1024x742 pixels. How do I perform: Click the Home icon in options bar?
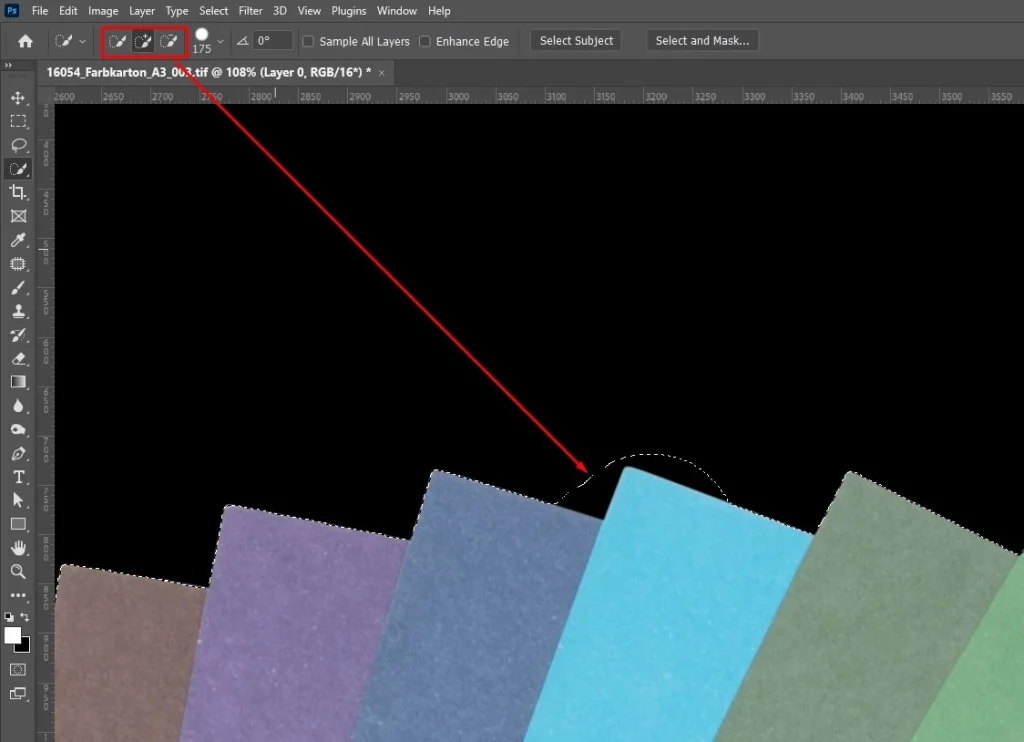tap(25, 41)
